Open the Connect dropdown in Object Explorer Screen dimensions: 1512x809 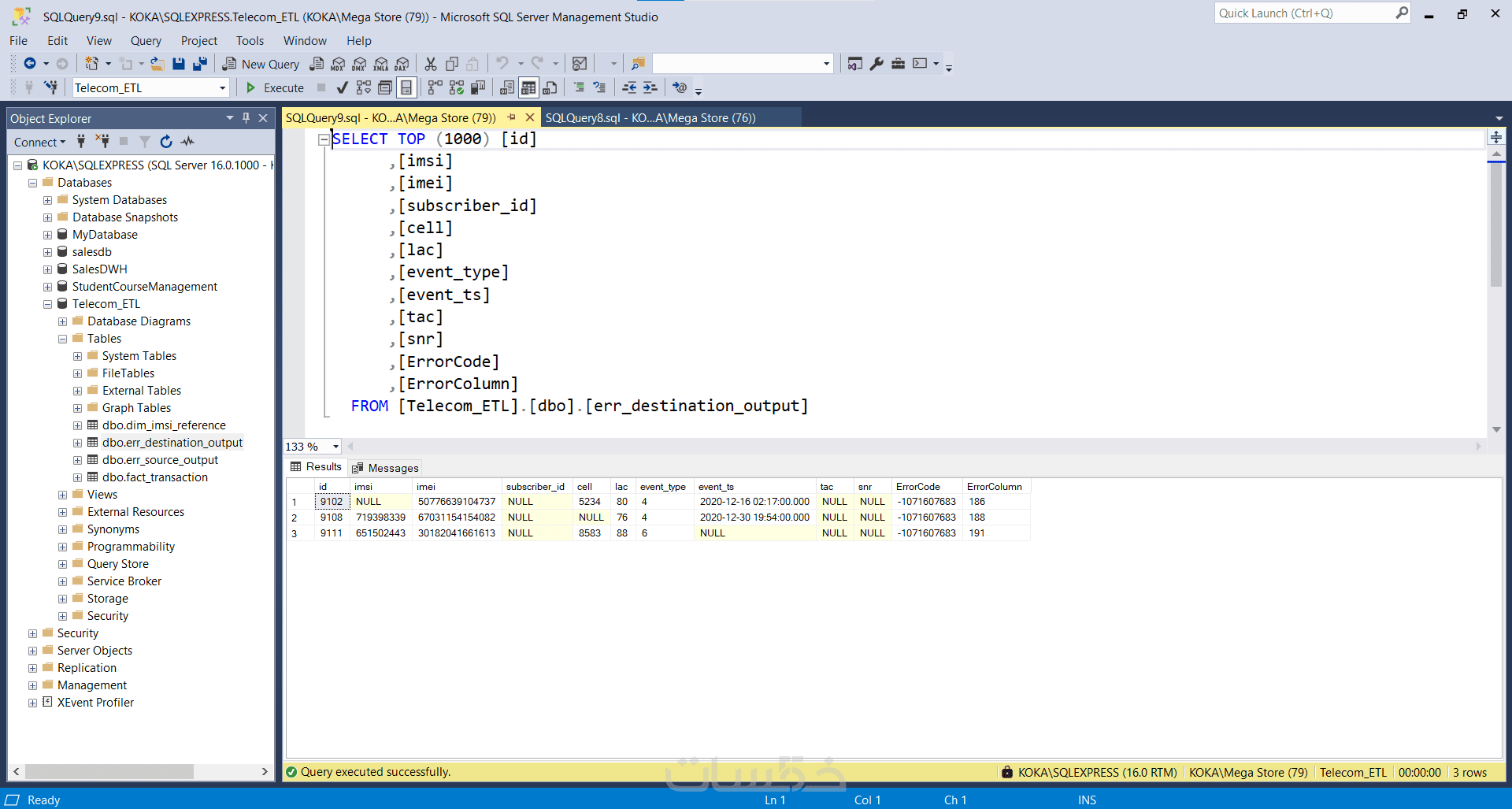pyautogui.click(x=39, y=142)
